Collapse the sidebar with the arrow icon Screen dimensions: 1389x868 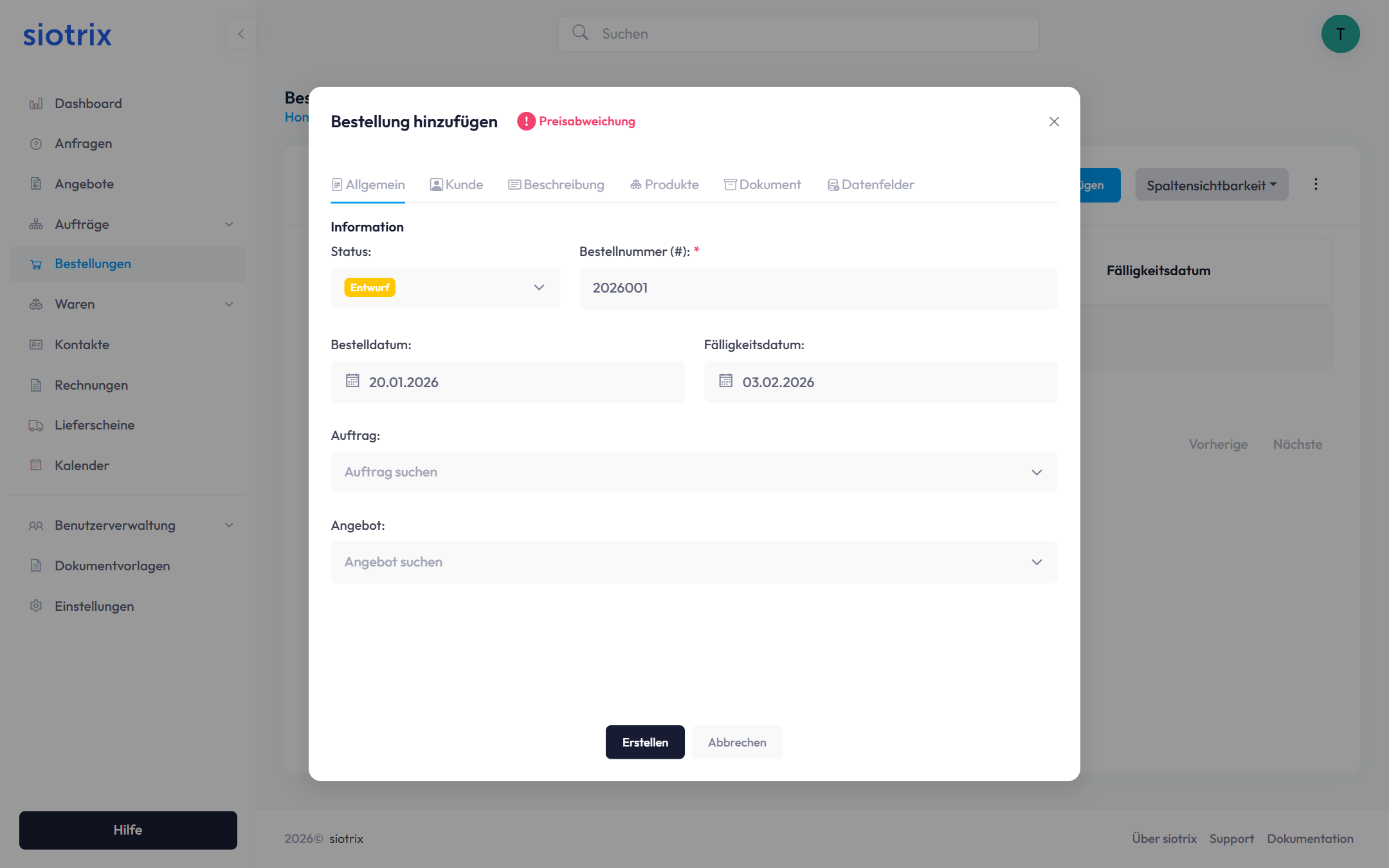pyautogui.click(x=241, y=34)
